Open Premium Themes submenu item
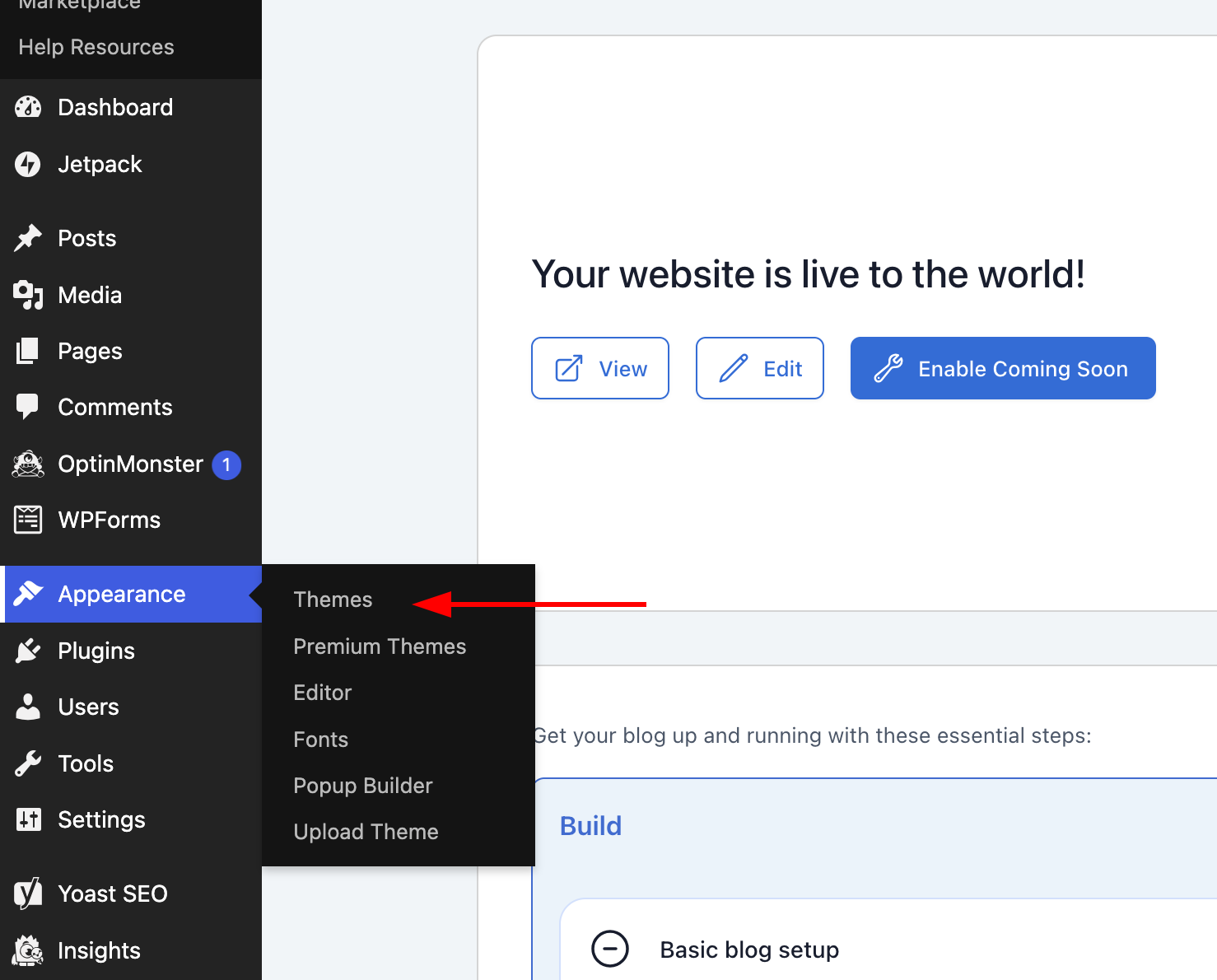Viewport: 1217px width, 980px height. pyautogui.click(x=380, y=646)
